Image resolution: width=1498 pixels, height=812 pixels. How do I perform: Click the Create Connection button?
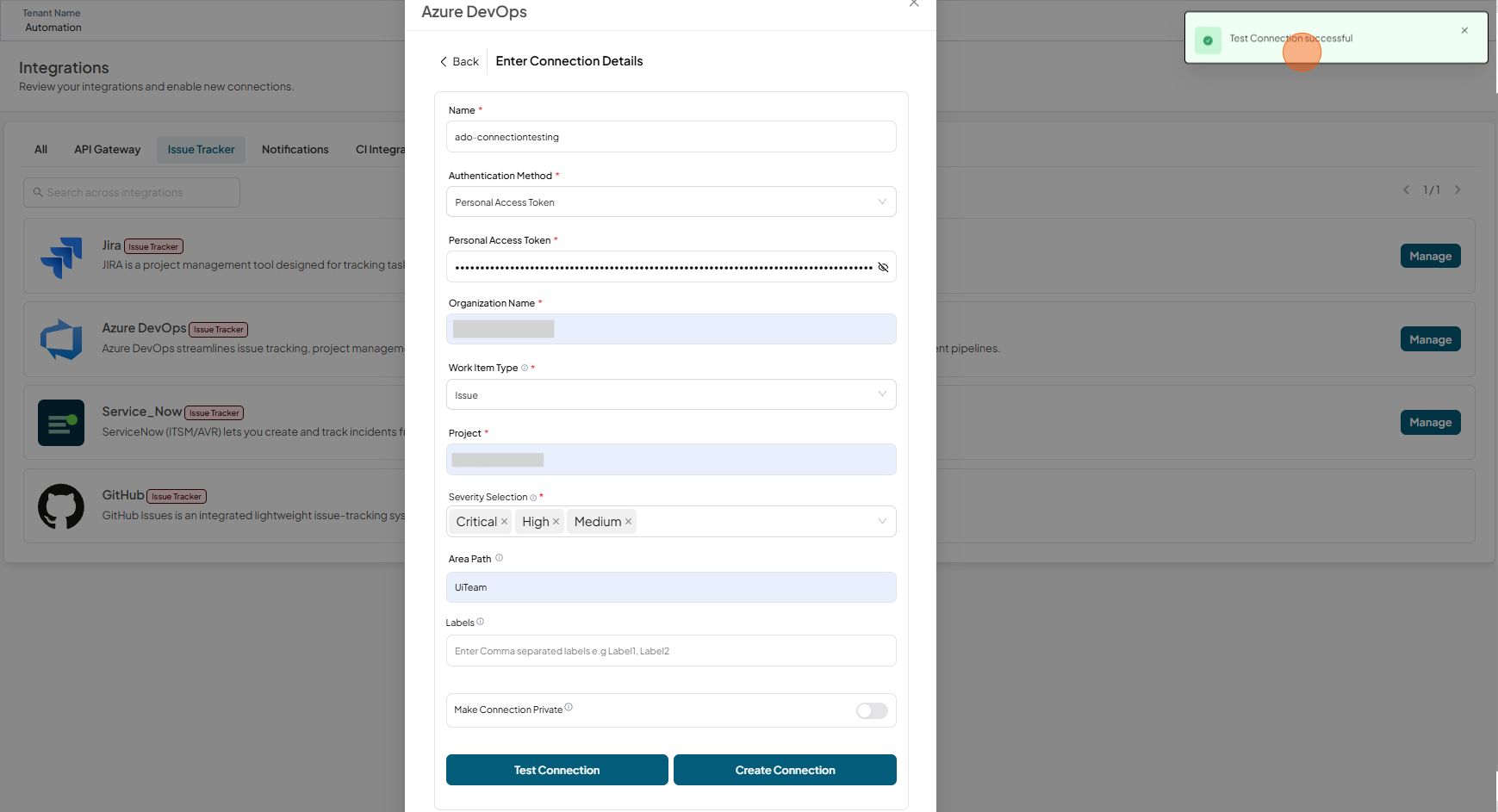tap(785, 770)
